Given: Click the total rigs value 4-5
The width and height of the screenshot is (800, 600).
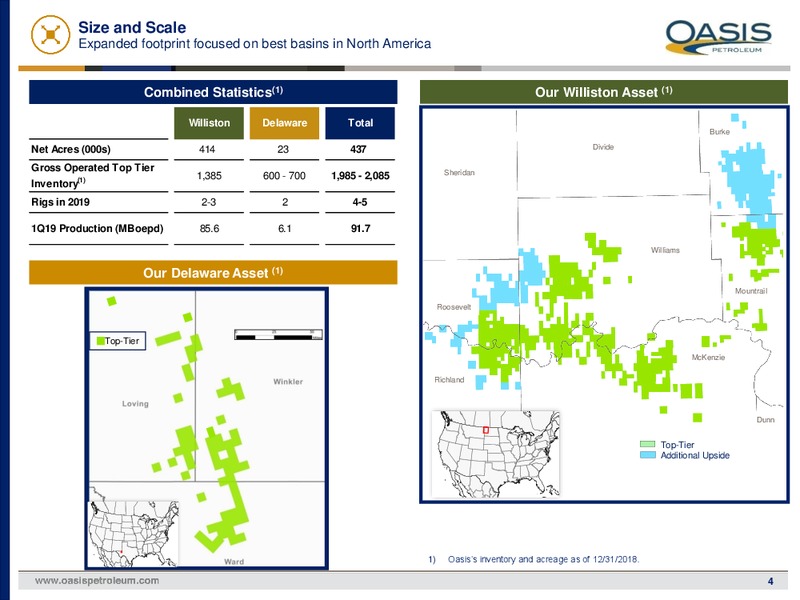Looking at the screenshot, I should coord(360,202).
